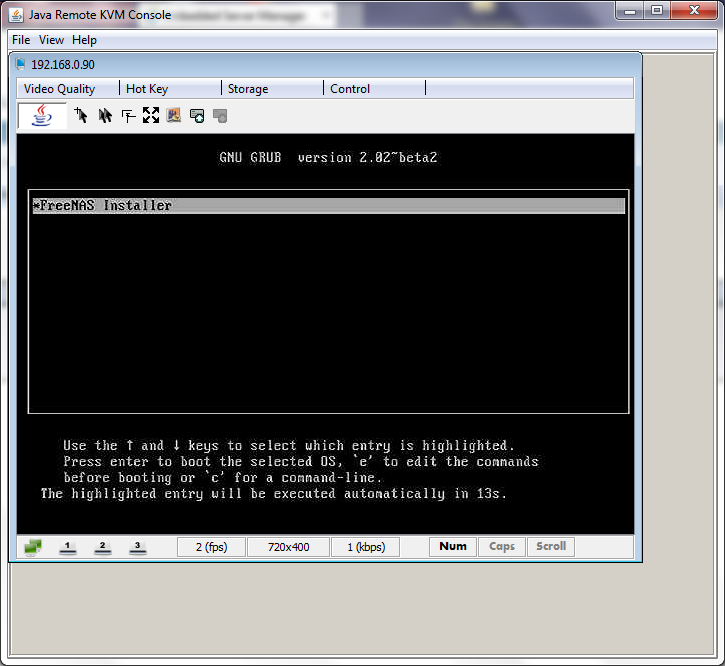Enter full screen with the four-arrows icon
Screen dimensions: 725x666
pos(151,116)
